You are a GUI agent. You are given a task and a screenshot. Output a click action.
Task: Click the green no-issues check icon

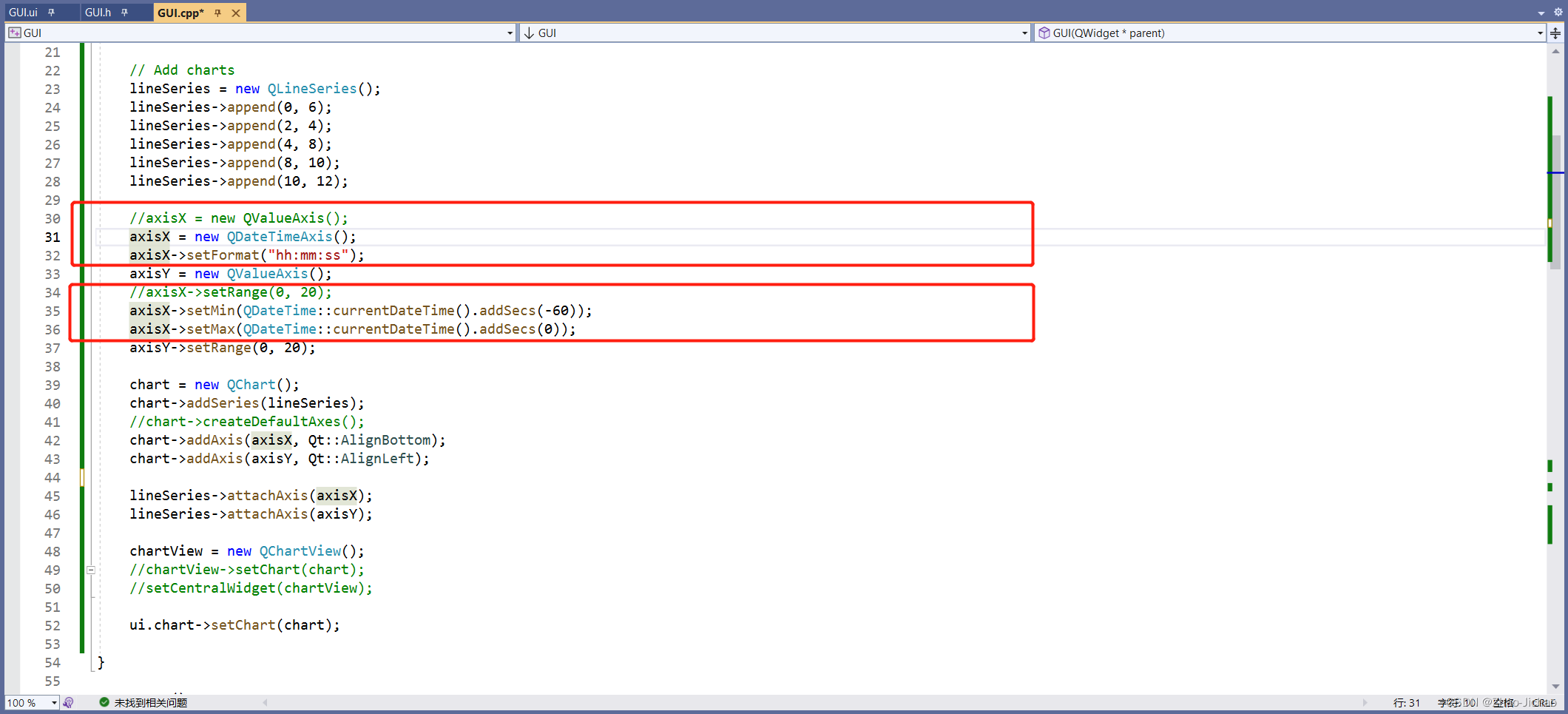(x=104, y=702)
